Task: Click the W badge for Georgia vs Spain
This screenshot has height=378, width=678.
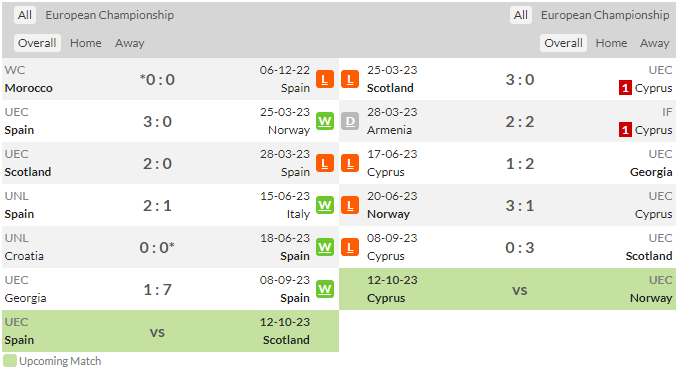Action: pos(325,289)
